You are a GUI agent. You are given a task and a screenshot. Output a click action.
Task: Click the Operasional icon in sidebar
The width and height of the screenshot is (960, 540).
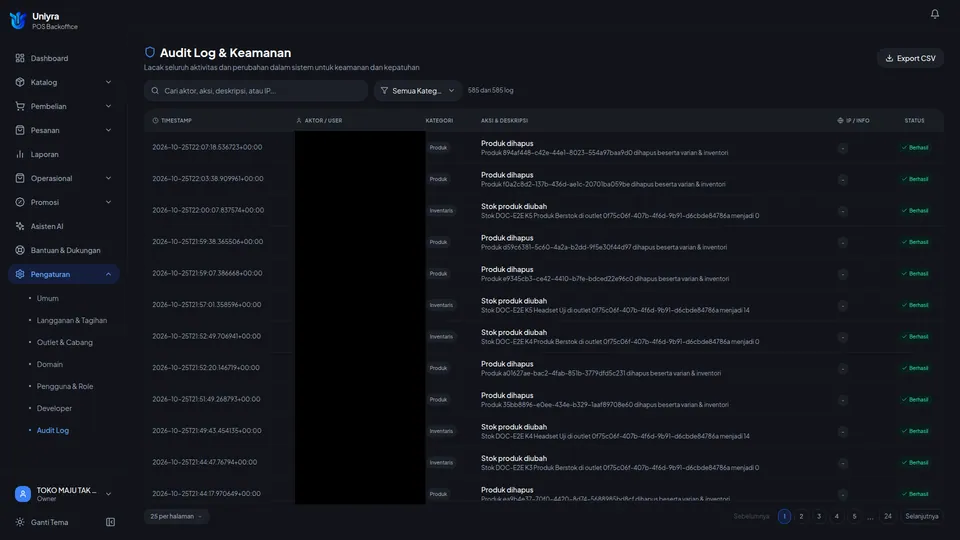click(20, 178)
